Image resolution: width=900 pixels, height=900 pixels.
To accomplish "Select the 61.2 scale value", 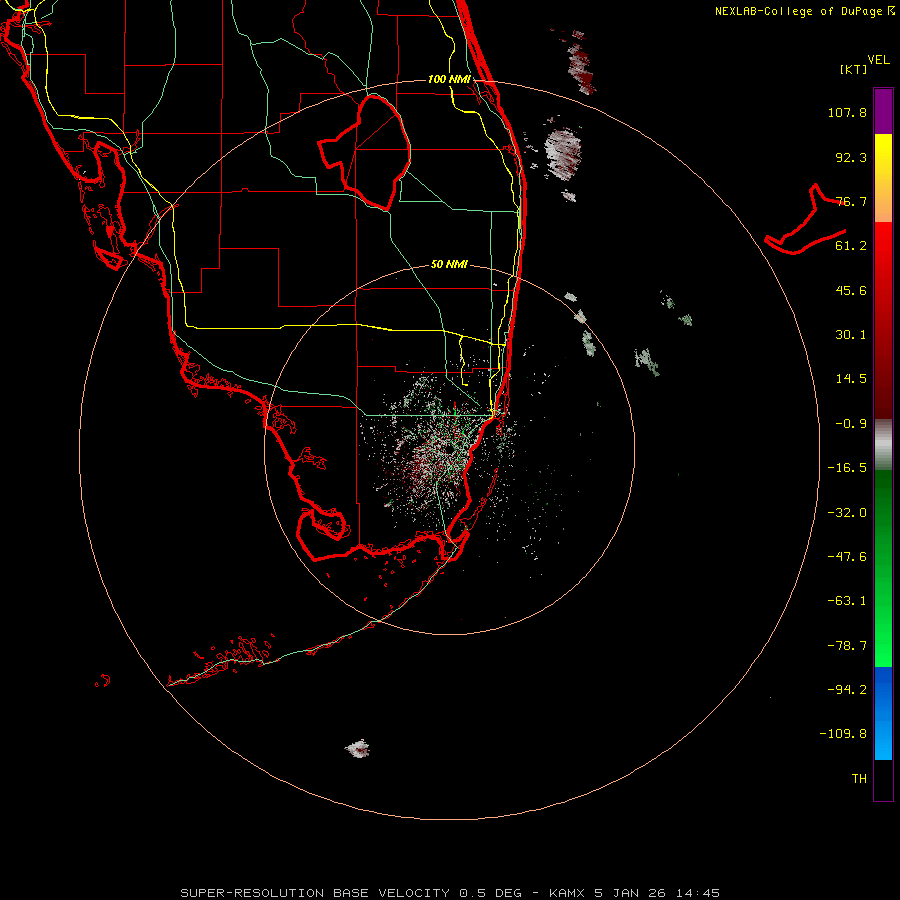I will (x=851, y=246).
